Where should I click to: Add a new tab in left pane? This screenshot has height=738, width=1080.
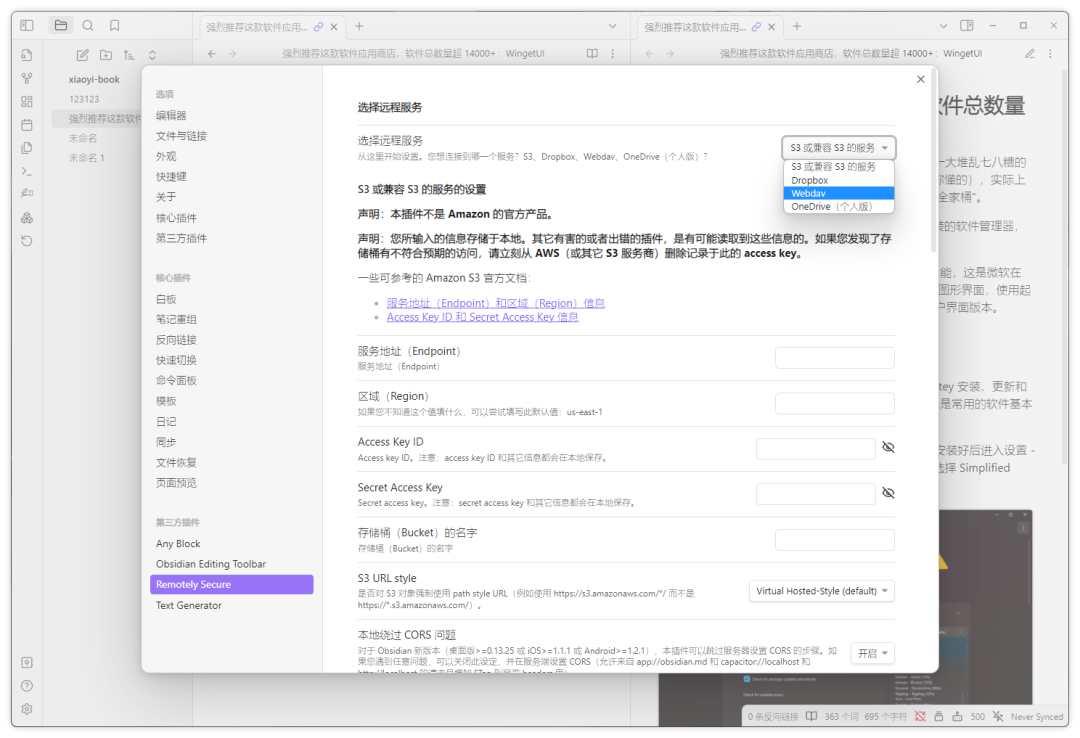359,26
